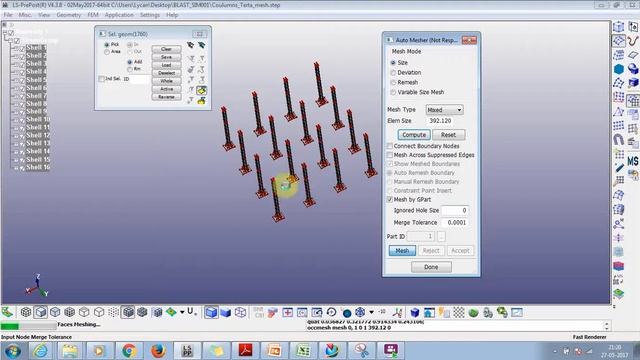Click the U icon in bottom toolbar

coord(191,312)
